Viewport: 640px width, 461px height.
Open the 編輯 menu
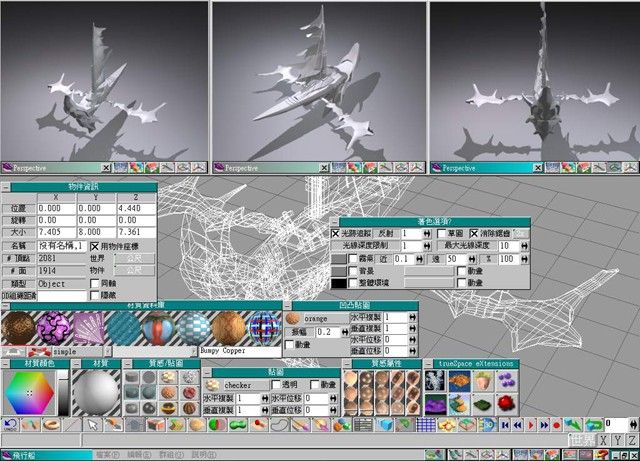pos(138,455)
